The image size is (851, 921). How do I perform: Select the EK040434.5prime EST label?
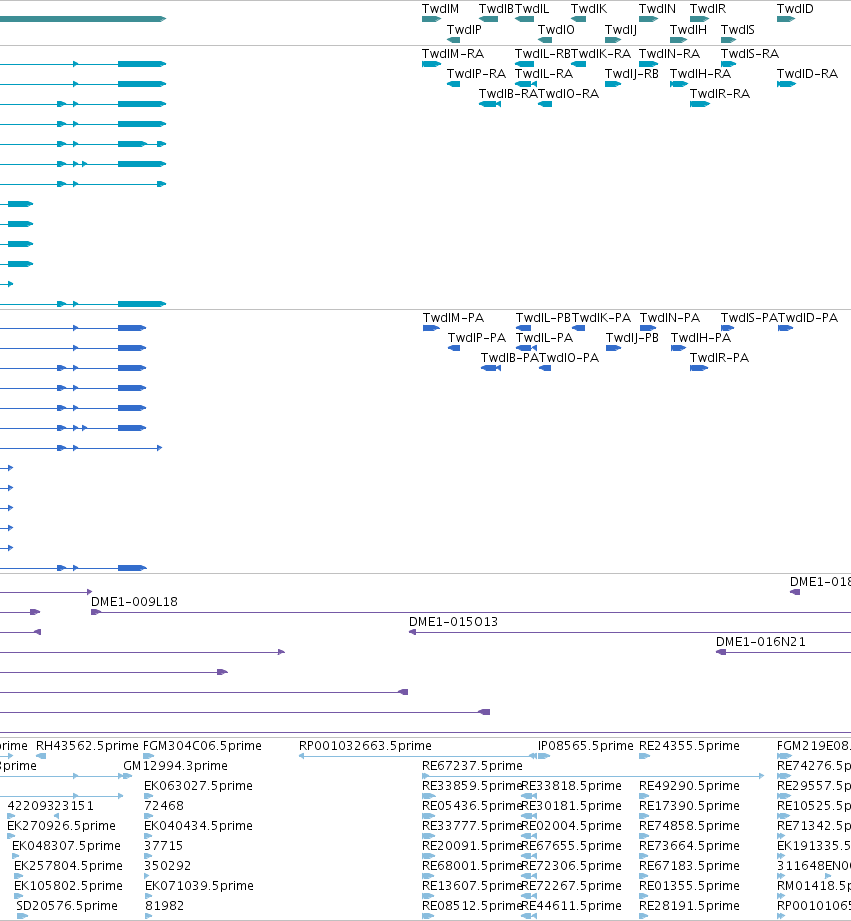coord(199,826)
